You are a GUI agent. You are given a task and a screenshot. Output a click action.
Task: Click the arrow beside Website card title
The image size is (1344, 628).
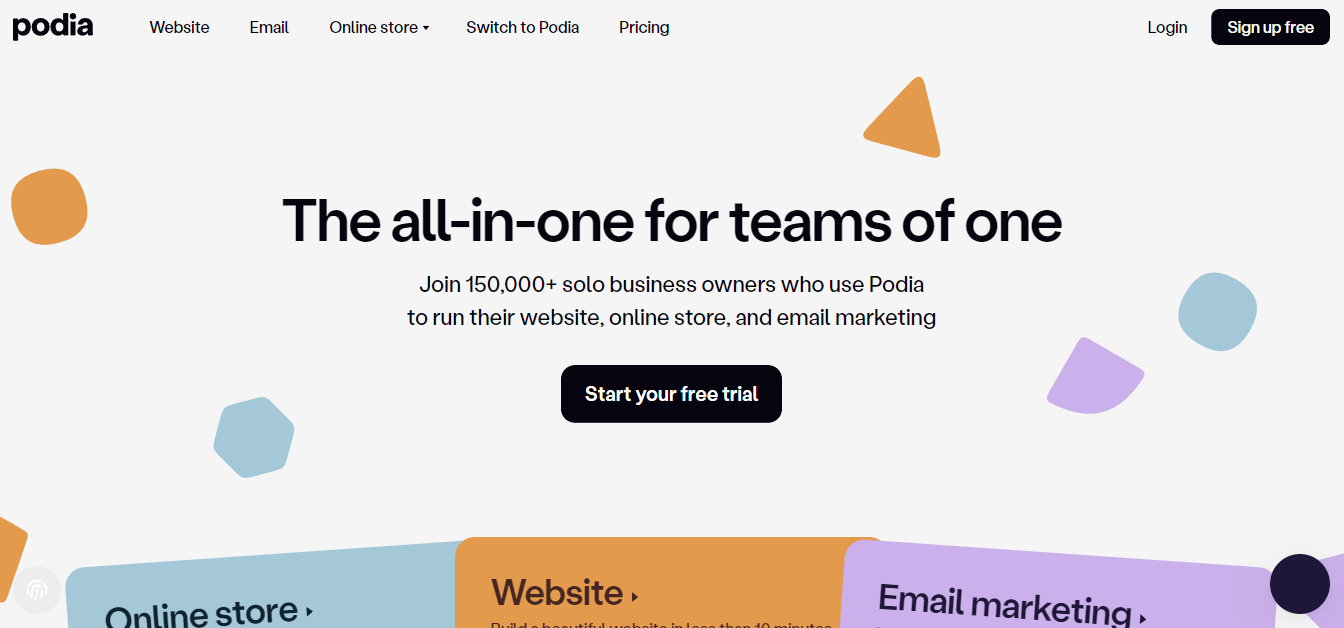click(x=635, y=597)
